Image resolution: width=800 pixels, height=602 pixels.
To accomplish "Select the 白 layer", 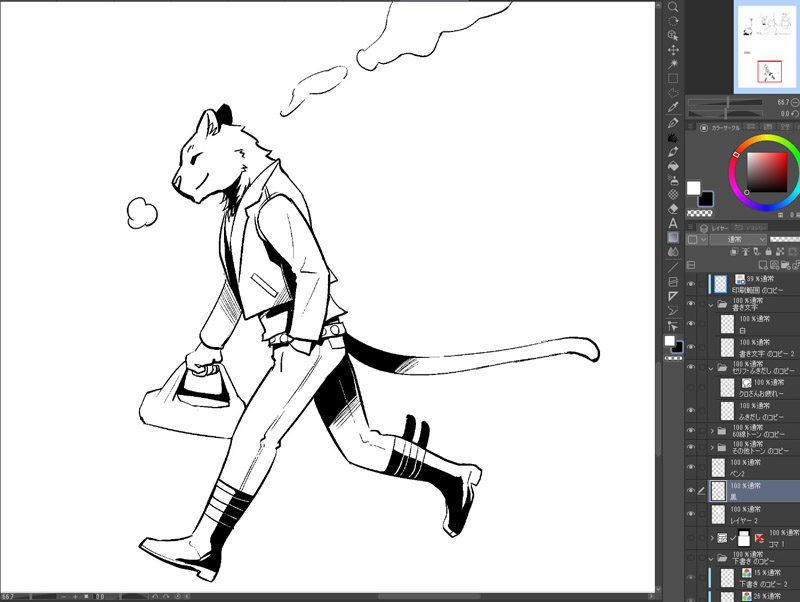I will (x=754, y=324).
